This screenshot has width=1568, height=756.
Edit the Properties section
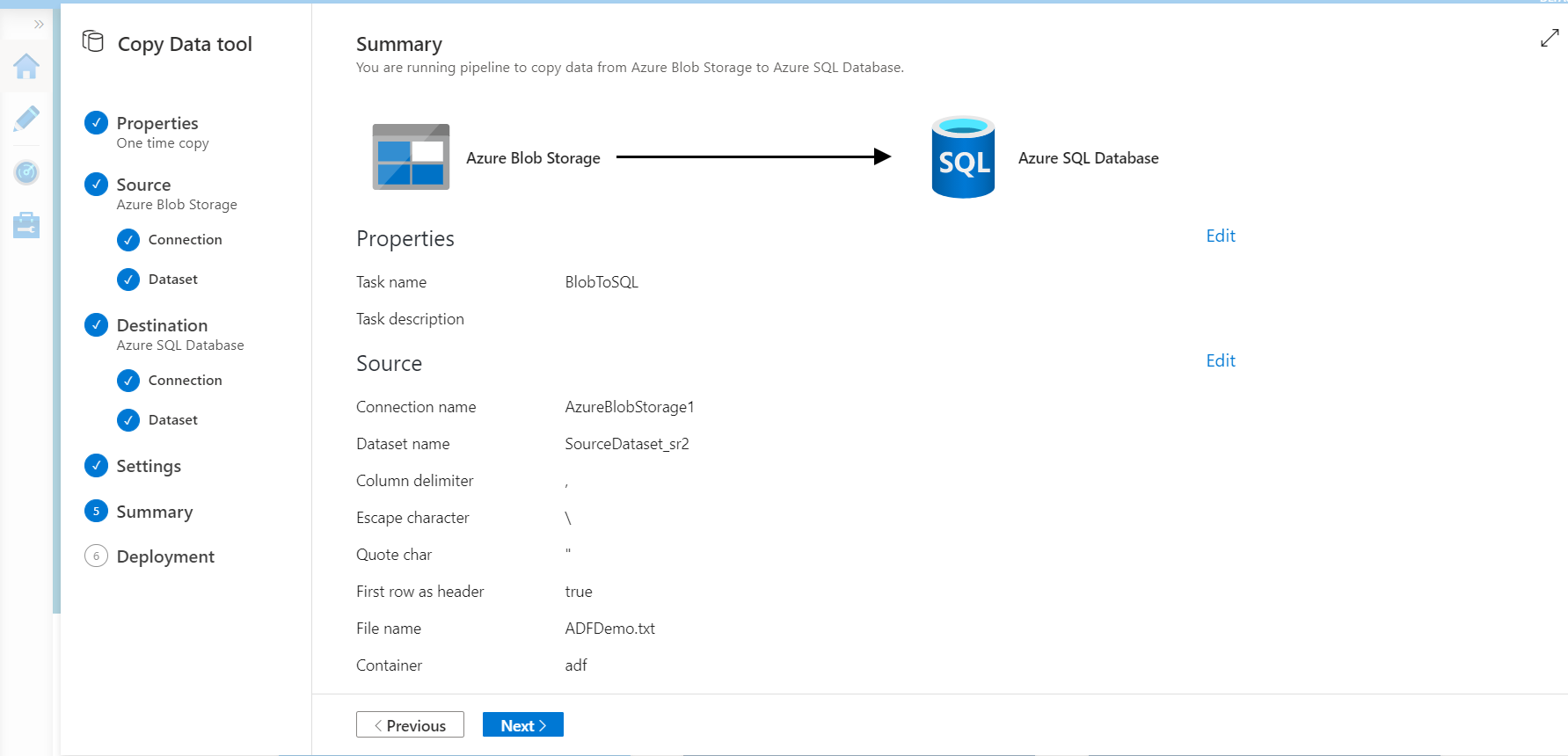[x=1221, y=236]
